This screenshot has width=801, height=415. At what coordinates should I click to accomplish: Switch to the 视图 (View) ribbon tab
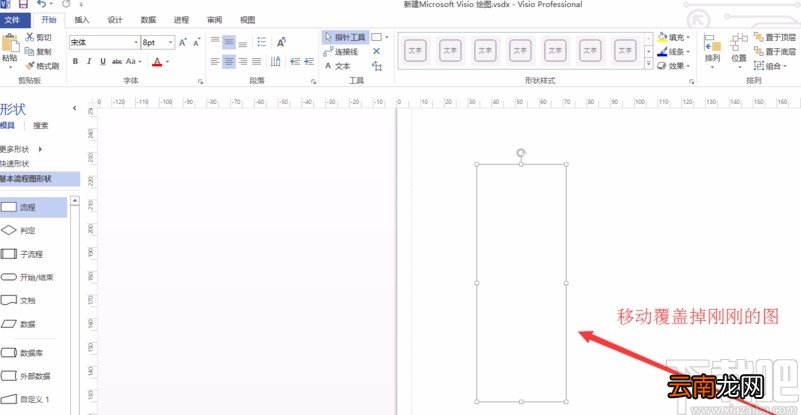(x=248, y=20)
